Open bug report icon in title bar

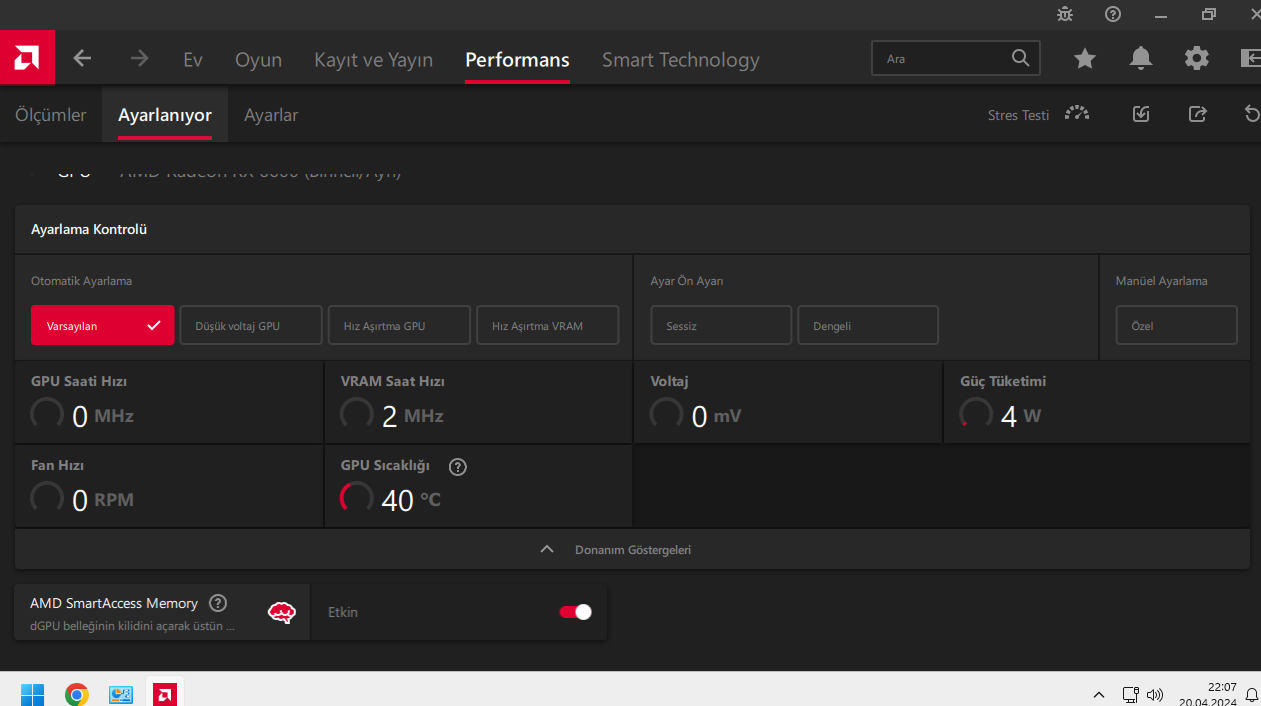tap(1065, 14)
